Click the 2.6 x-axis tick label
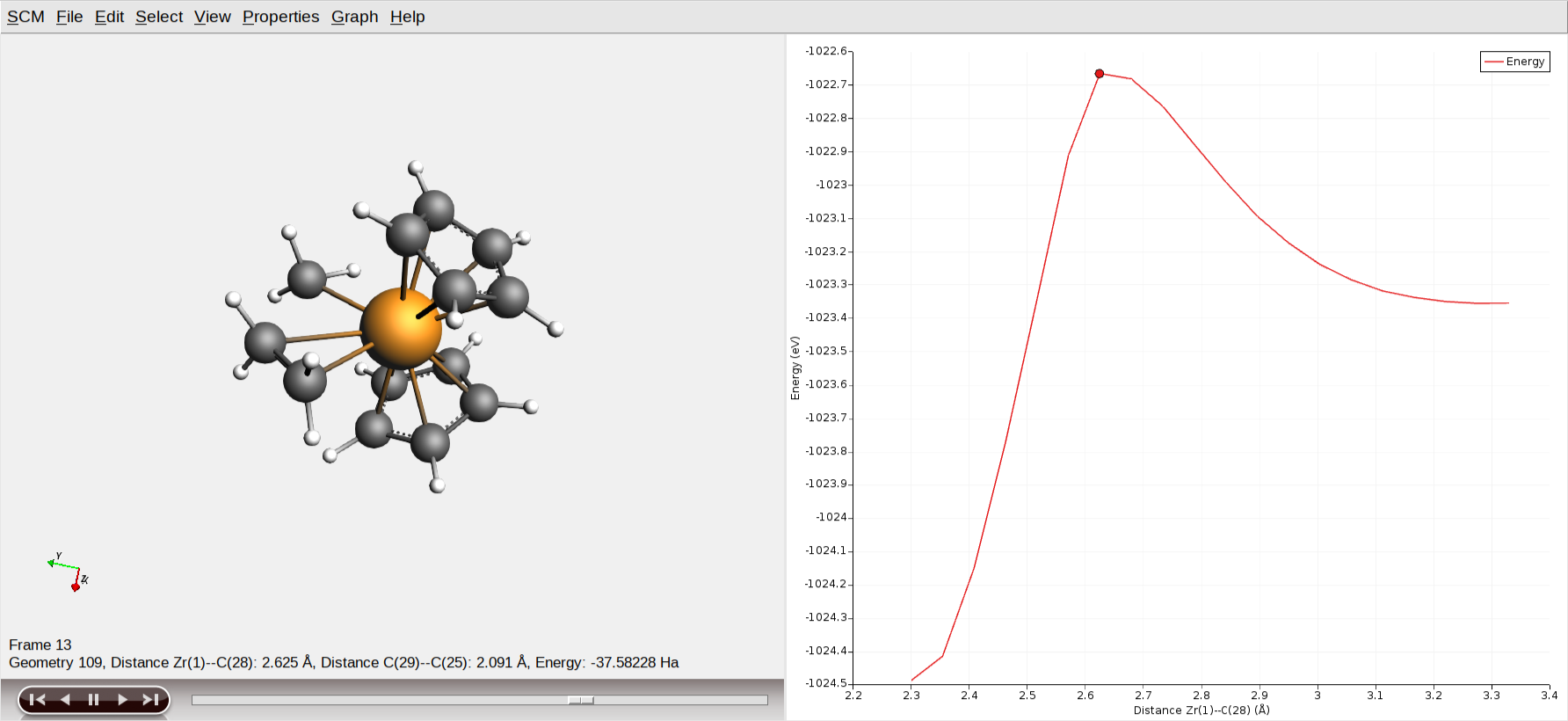 [x=1085, y=696]
